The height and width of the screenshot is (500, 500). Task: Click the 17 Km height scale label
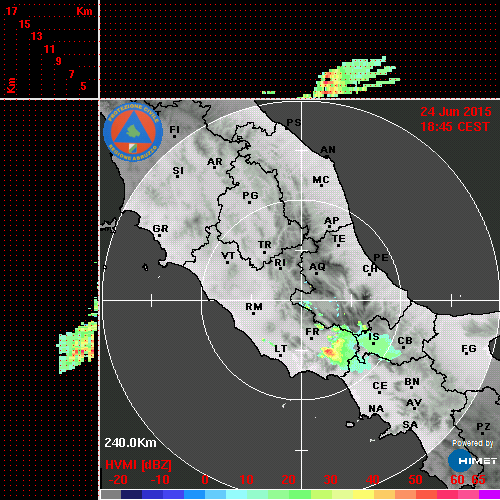[x=11, y=11]
